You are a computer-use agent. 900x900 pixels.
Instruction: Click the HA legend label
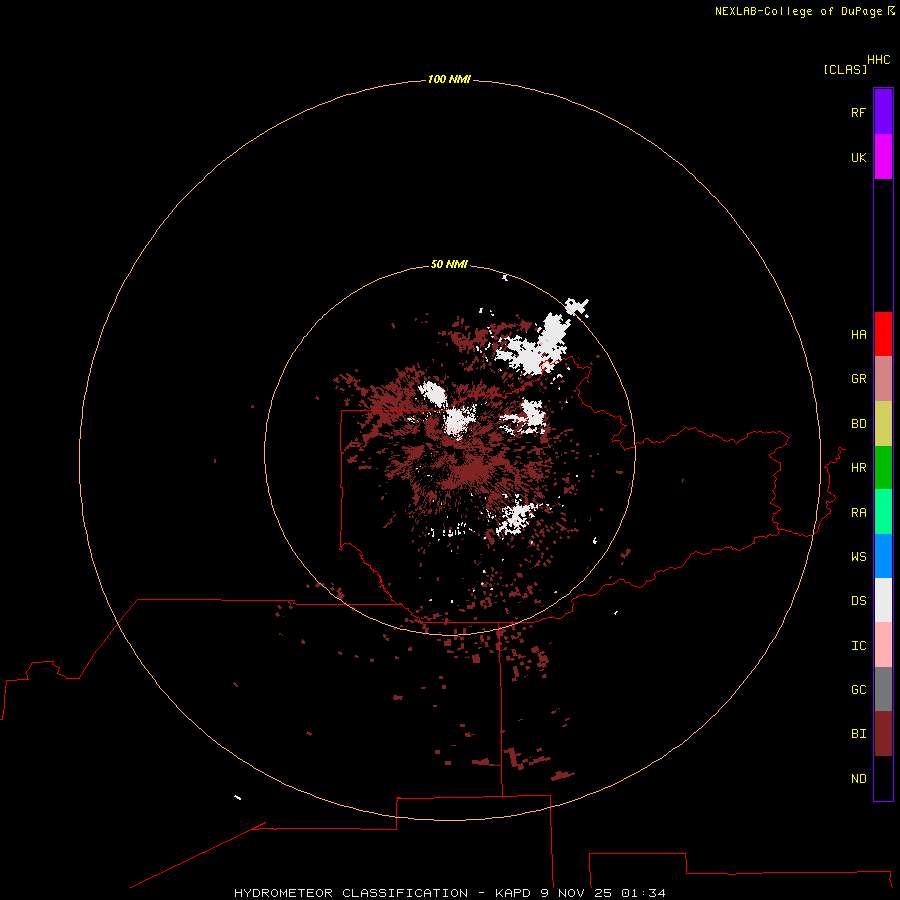coord(858,335)
